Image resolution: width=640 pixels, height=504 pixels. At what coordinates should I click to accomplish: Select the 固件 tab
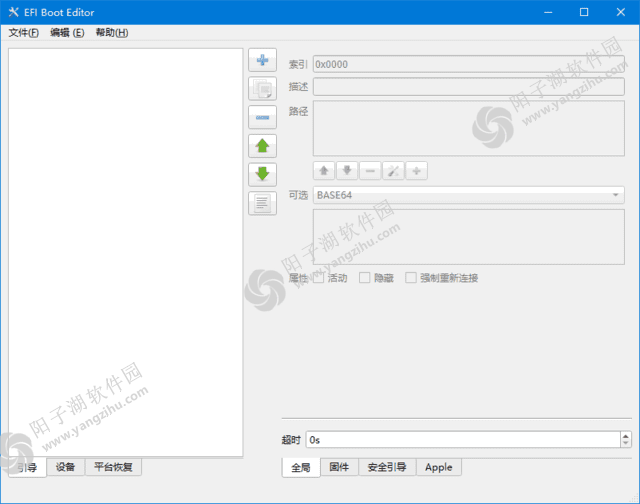(x=339, y=467)
